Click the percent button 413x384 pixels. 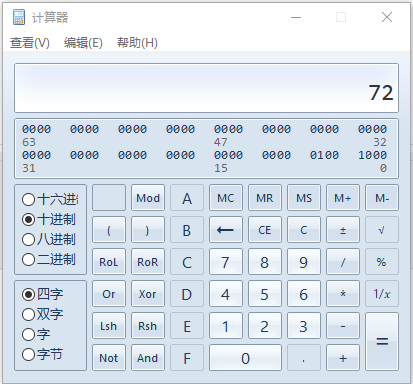click(x=382, y=262)
